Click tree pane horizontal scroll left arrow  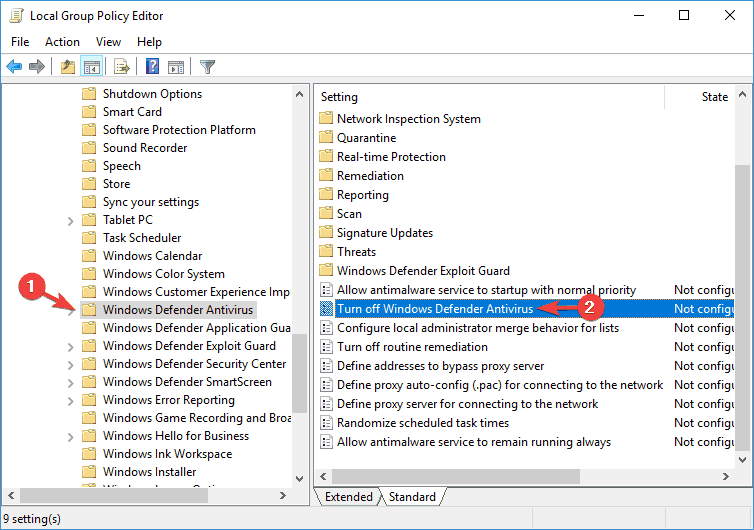[11, 495]
